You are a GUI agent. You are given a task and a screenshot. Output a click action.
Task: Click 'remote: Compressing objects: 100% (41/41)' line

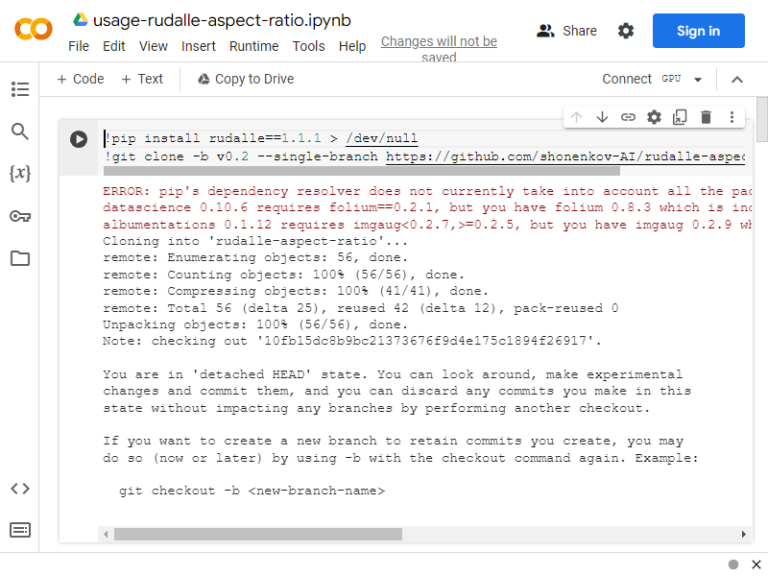[x=295, y=291]
